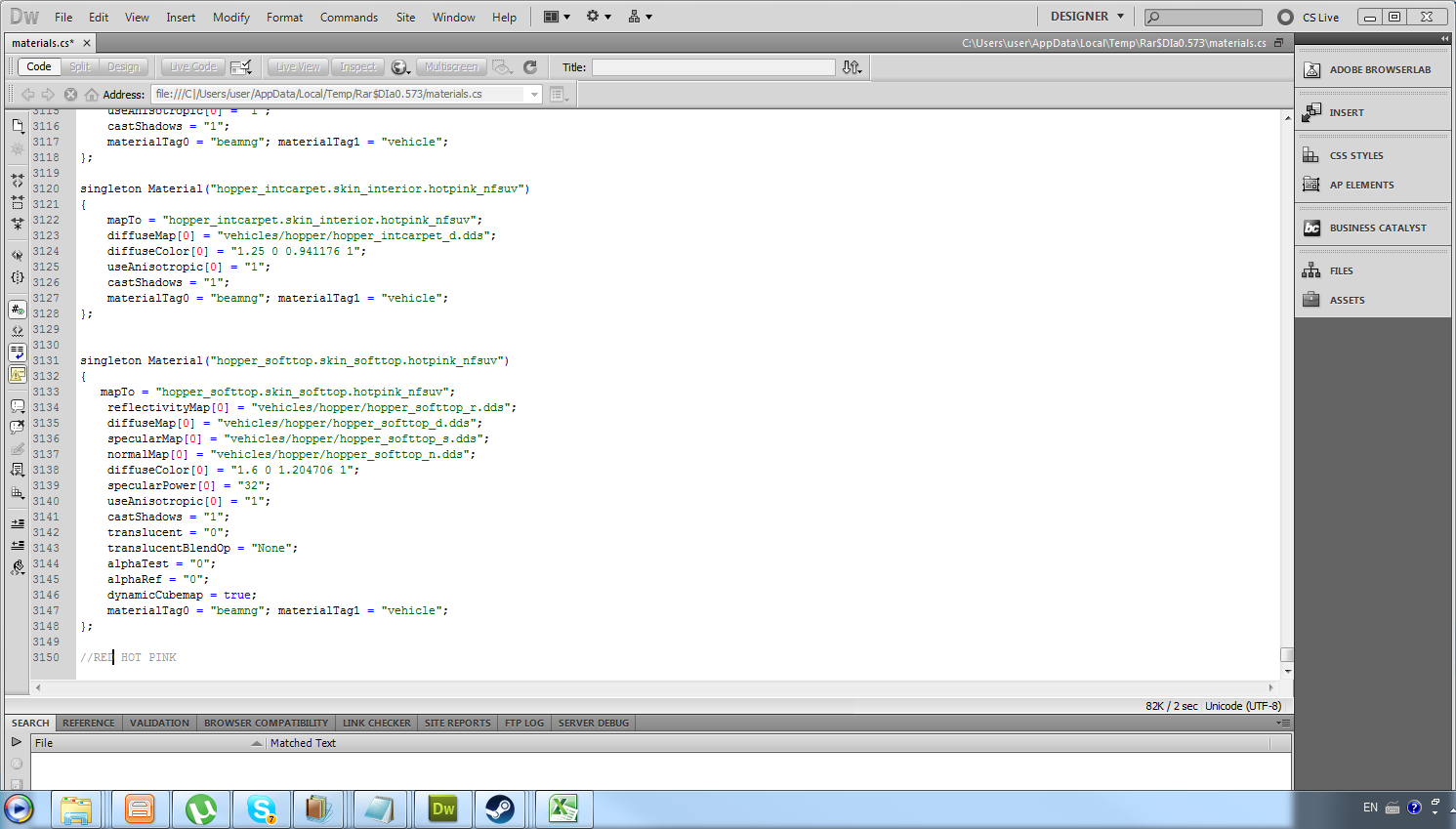Switch to Validation tab
The height and width of the screenshot is (829, 1456).
pyautogui.click(x=159, y=724)
